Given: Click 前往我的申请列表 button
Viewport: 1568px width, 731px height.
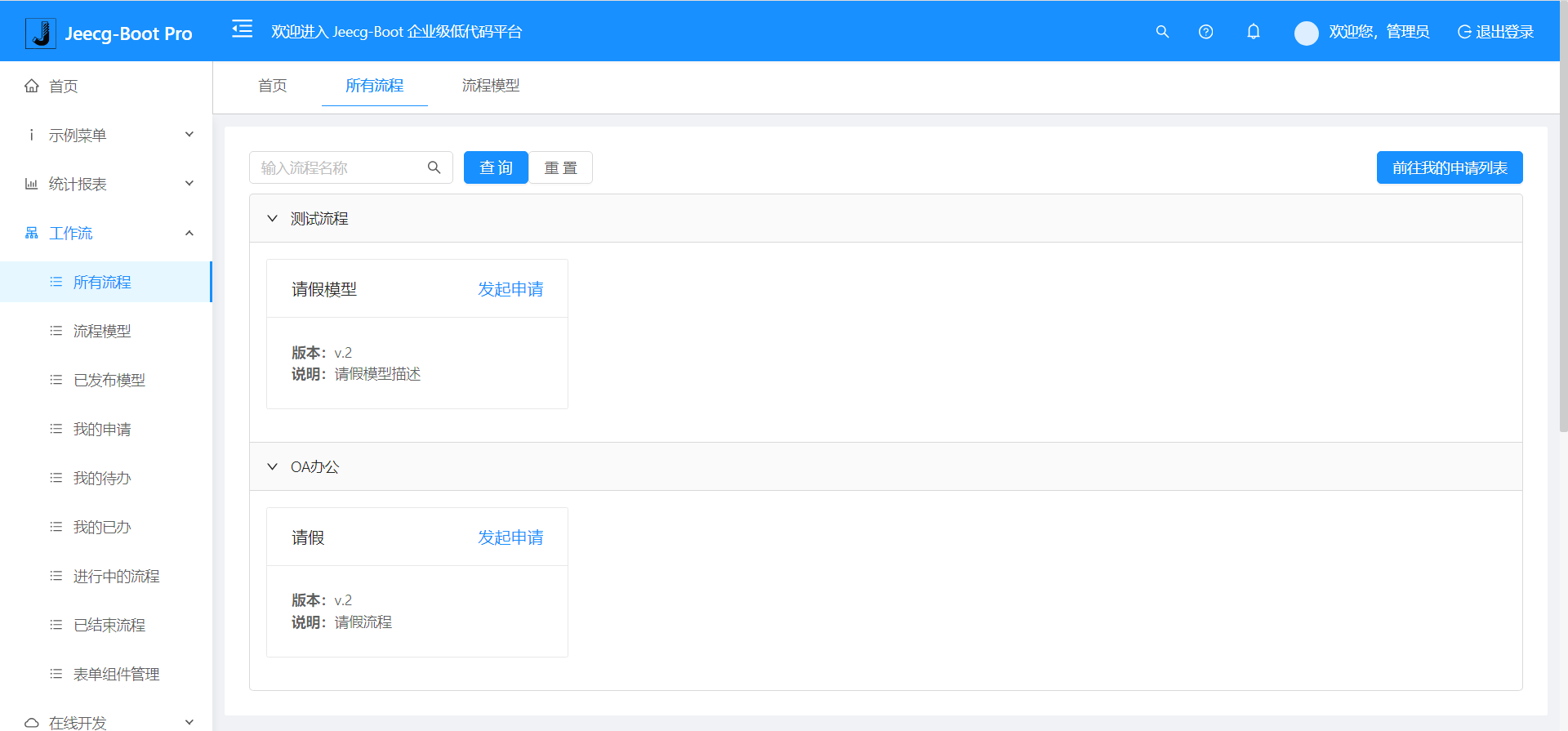Looking at the screenshot, I should pyautogui.click(x=1450, y=167).
